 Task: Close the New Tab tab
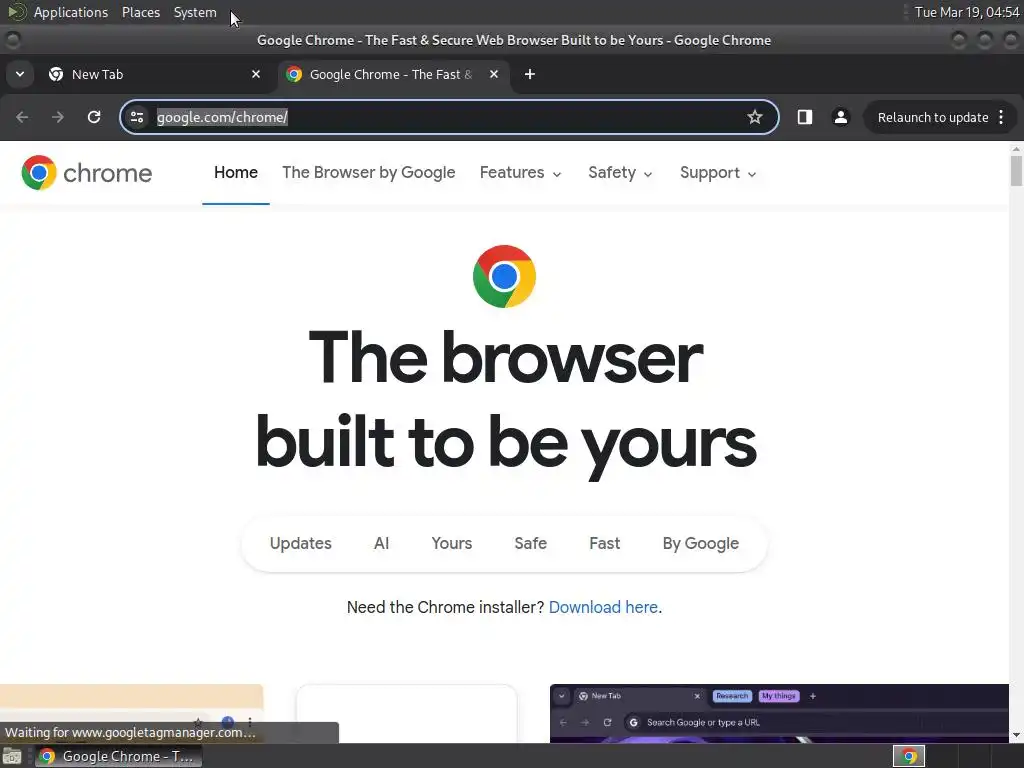[256, 74]
